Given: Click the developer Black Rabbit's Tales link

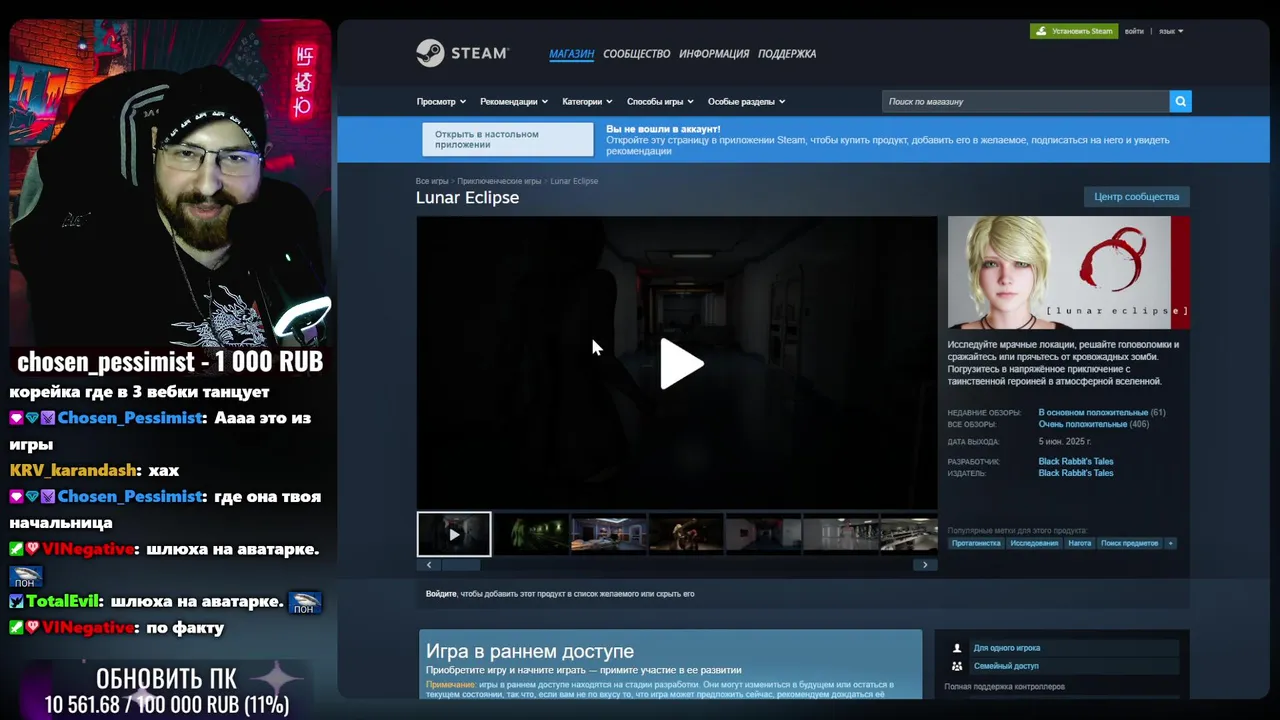Looking at the screenshot, I should click(1075, 461).
